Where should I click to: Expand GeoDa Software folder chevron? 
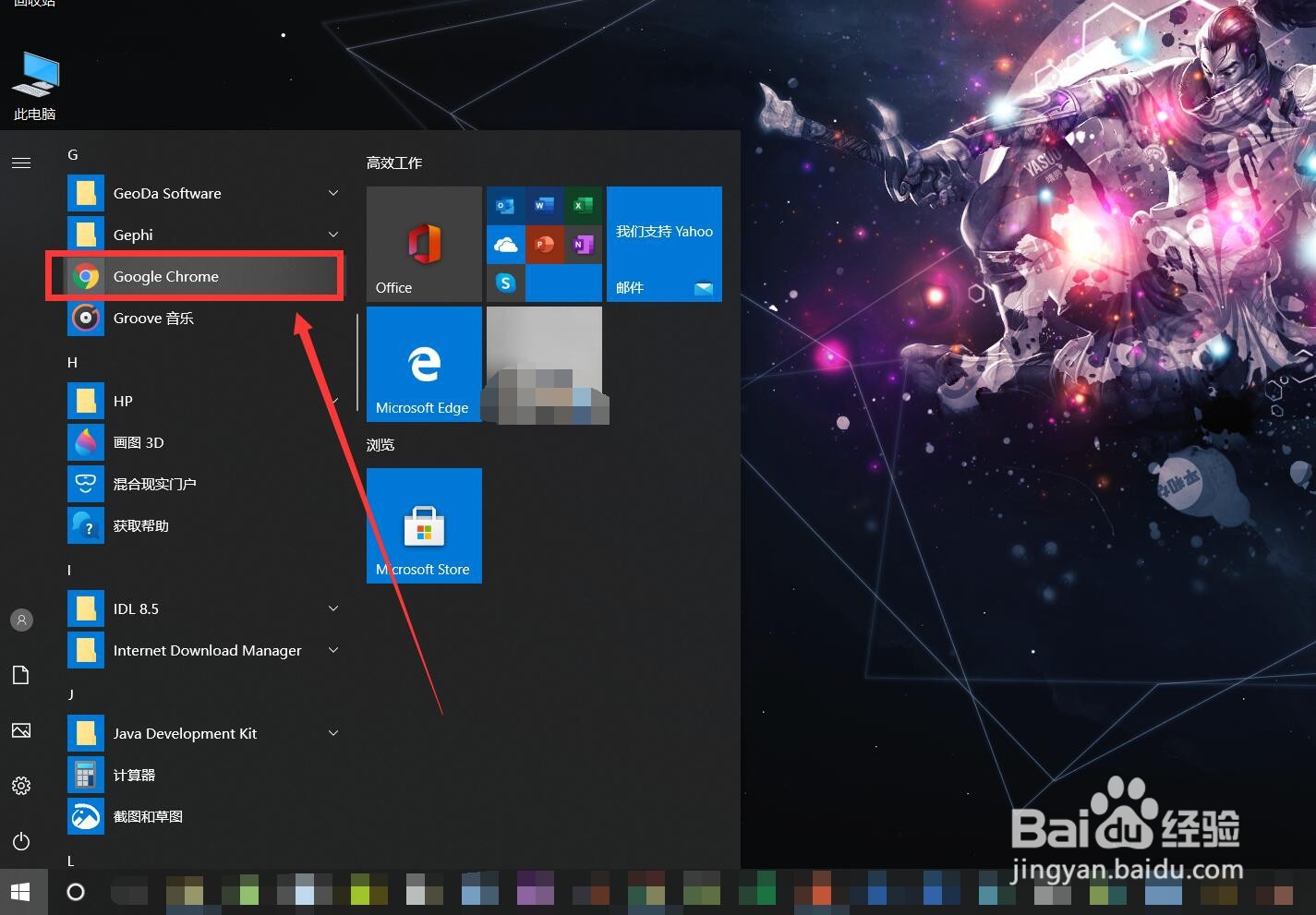point(333,193)
